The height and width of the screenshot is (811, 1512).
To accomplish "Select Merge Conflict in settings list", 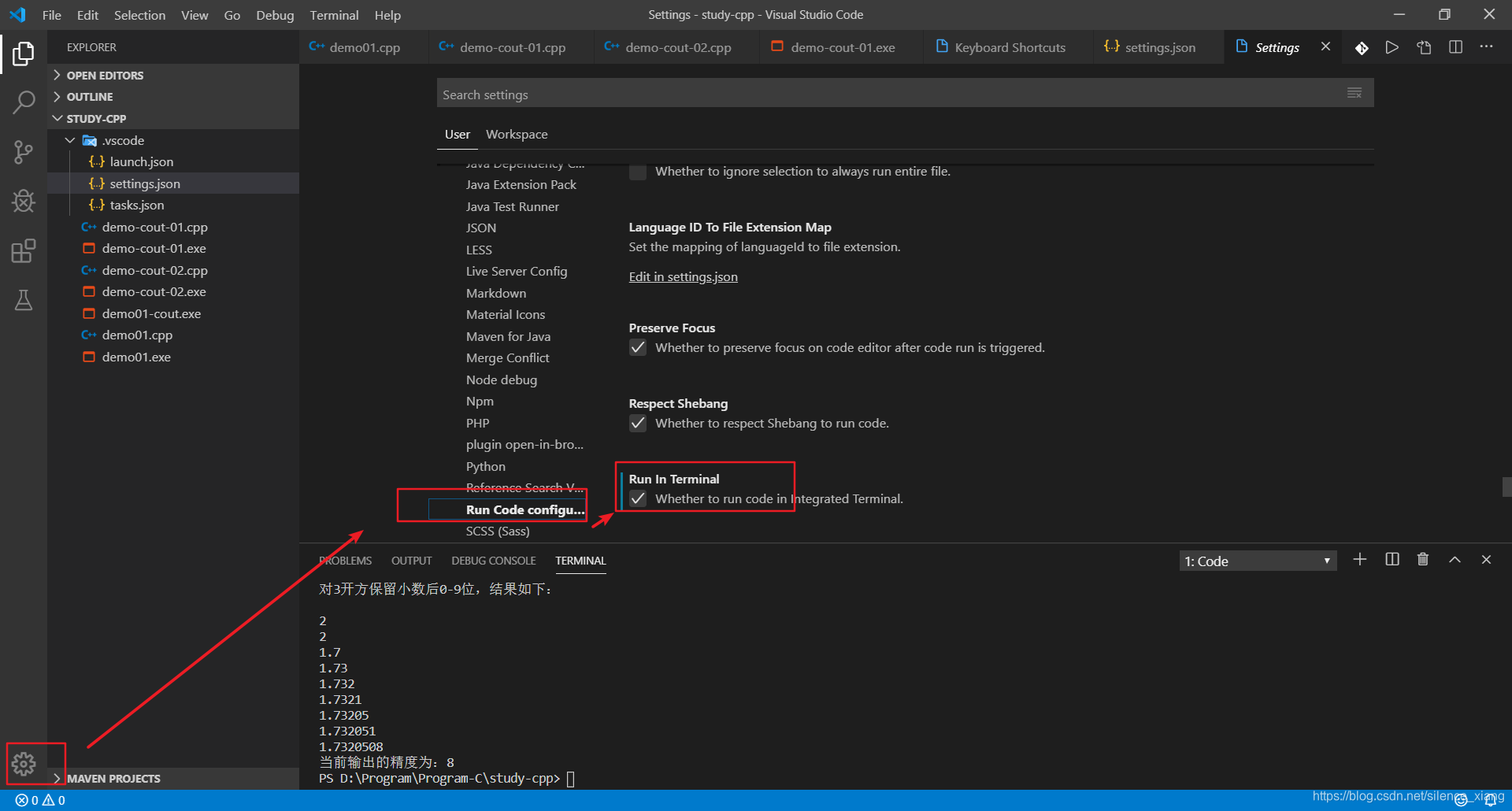I will click(508, 358).
